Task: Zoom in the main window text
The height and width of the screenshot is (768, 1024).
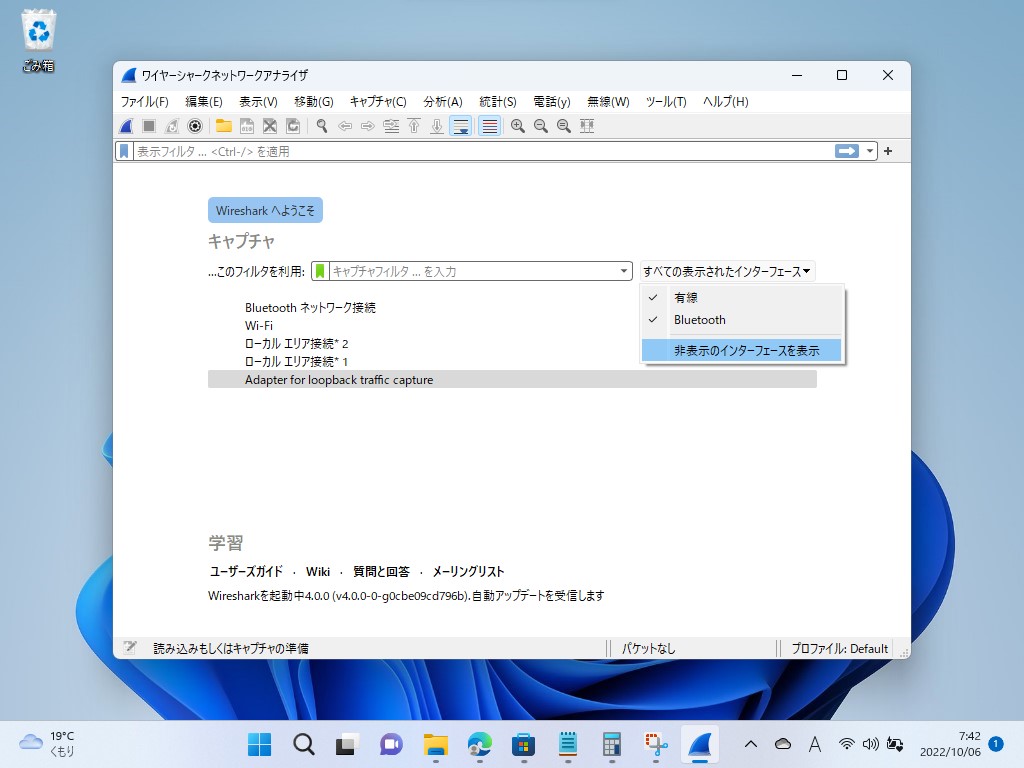Action: coord(518,126)
